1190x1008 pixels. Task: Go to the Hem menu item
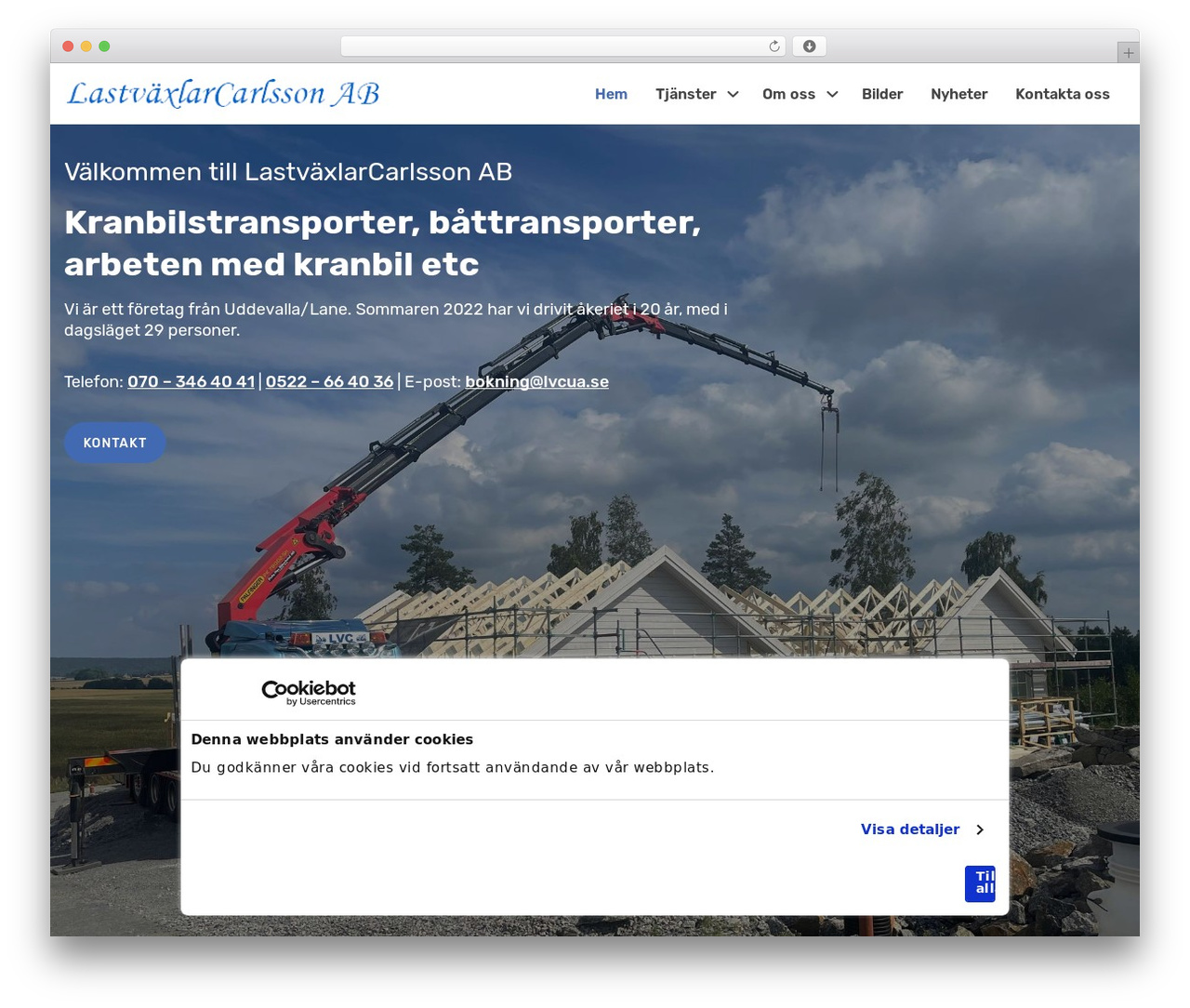(x=611, y=94)
